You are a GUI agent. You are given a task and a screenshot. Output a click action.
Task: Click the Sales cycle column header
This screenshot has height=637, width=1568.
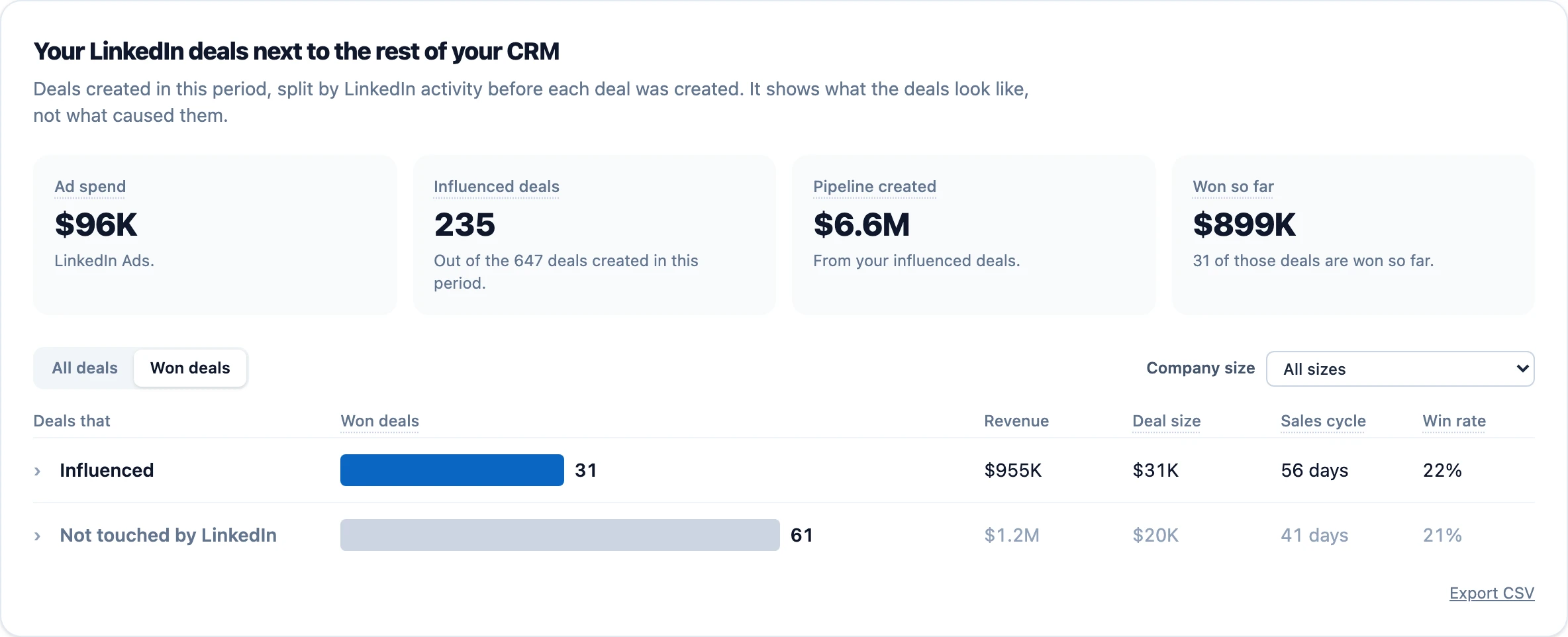click(x=1323, y=421)
